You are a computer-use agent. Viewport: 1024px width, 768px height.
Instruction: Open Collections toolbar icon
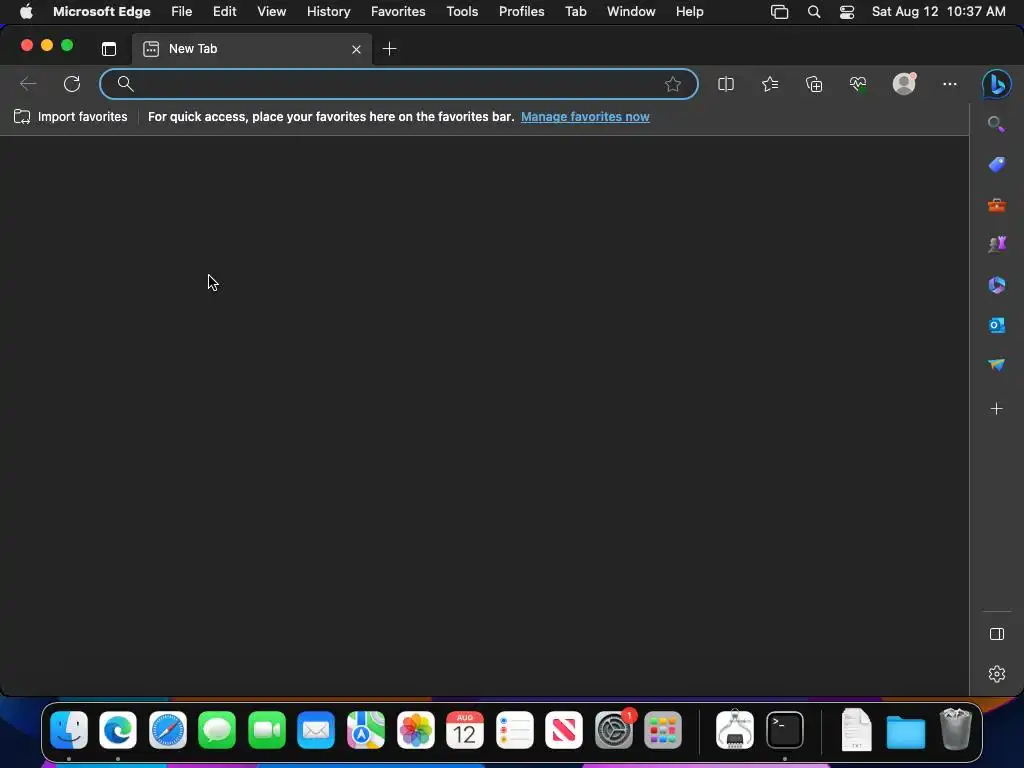(x=814, y=84)
